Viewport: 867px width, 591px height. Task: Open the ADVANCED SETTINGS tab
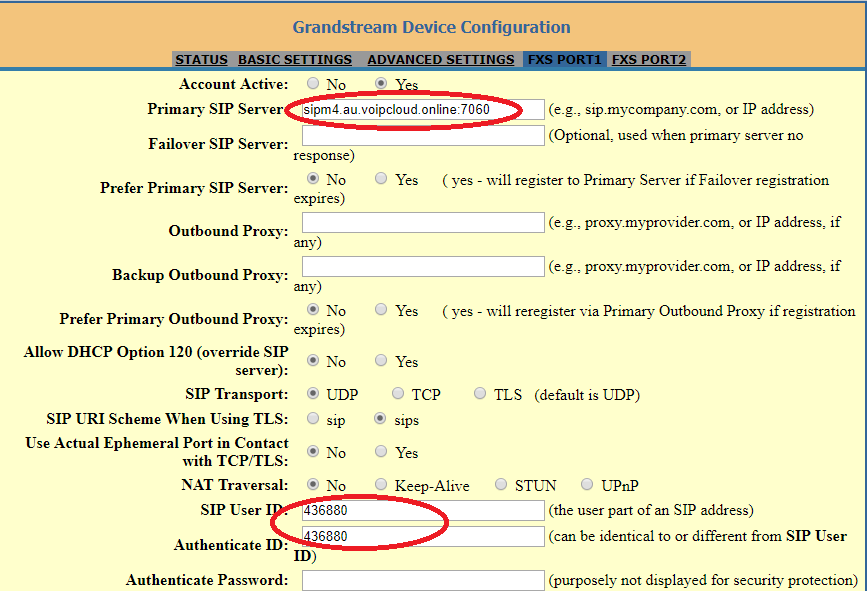(x=441, y=60)
